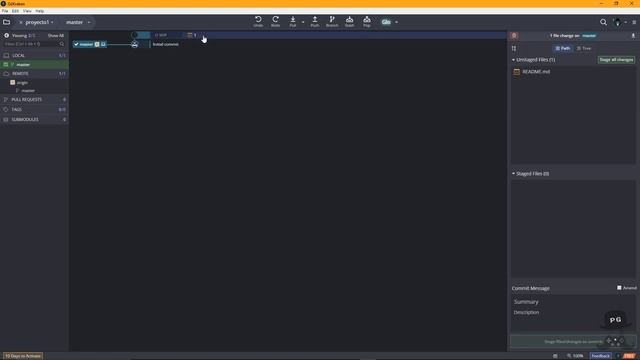
Task: Open the master branch dropdown in toolbar
Action: (89, 22)
